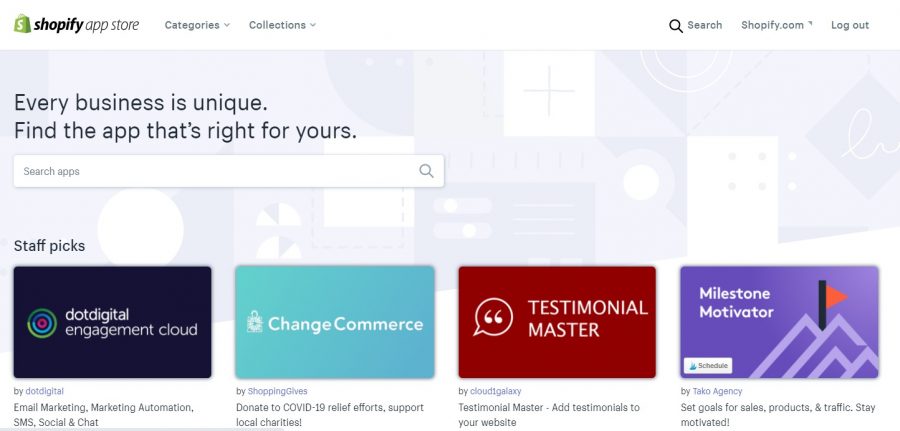
Task: Click the dotdigital developer link
Action: [x=44, y=391]
